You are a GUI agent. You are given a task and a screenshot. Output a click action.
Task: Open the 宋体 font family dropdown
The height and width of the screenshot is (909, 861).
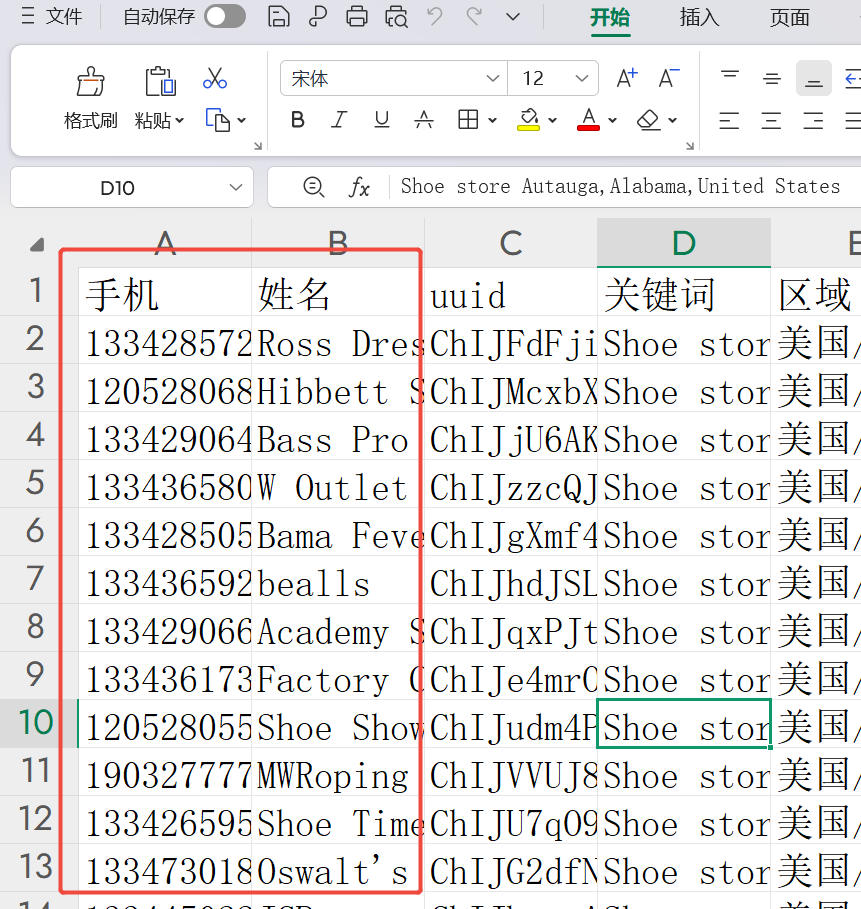[492, 77]
